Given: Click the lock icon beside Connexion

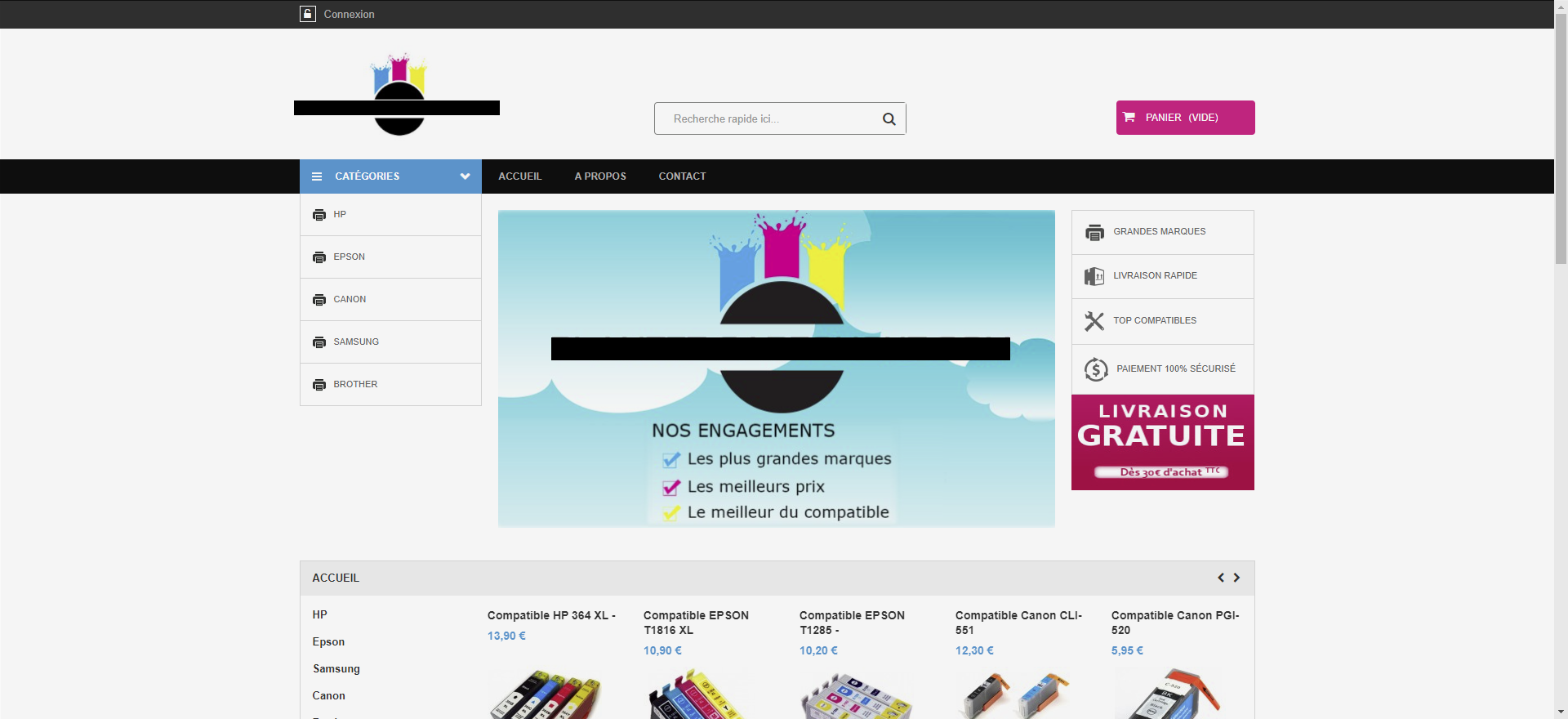Looking at the screenshot, I should [x=308, y=14].
